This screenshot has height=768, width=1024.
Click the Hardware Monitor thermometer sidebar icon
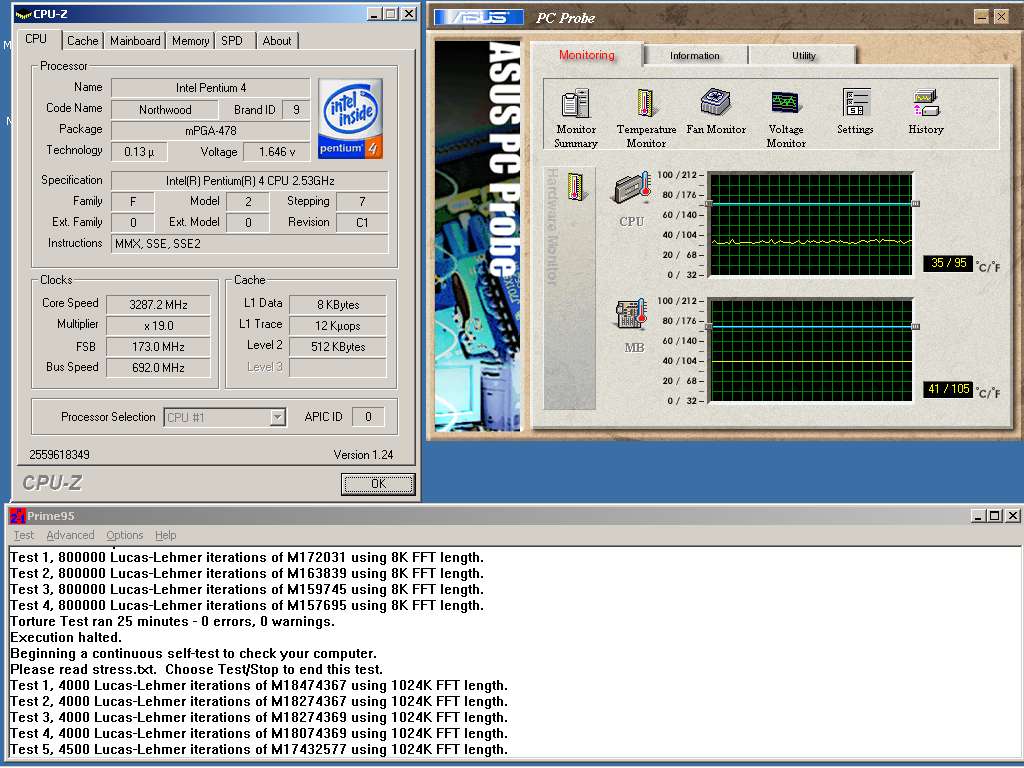(x=575, y=186)
